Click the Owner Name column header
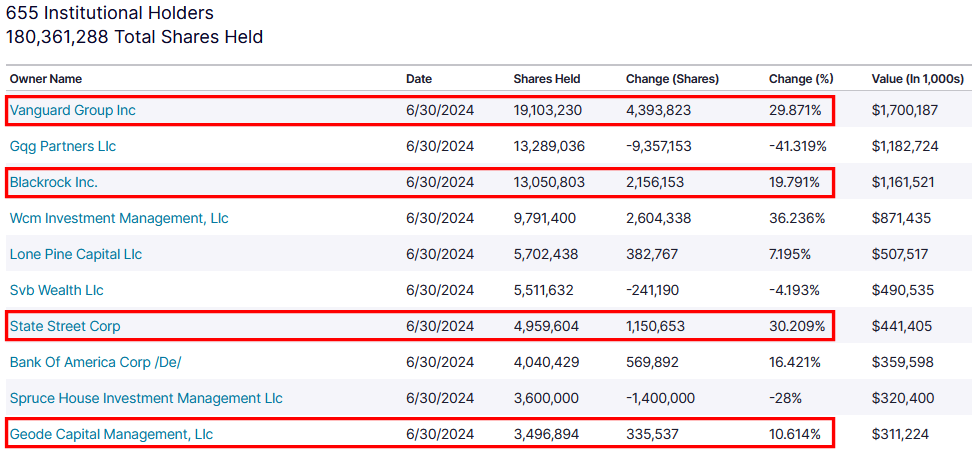Viewport: 972px width, 453px height. pyautogui.click(x=46, y=79)
